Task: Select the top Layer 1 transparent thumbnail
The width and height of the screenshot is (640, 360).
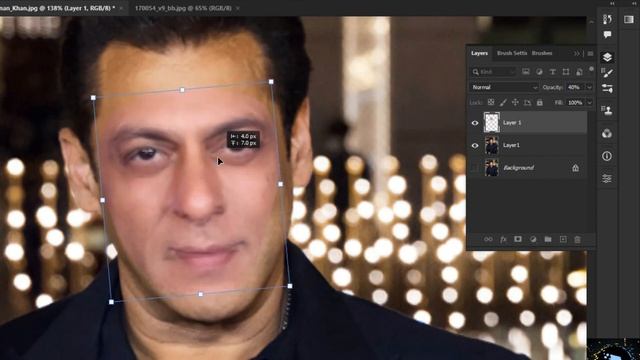Action: tap(491, 122)
